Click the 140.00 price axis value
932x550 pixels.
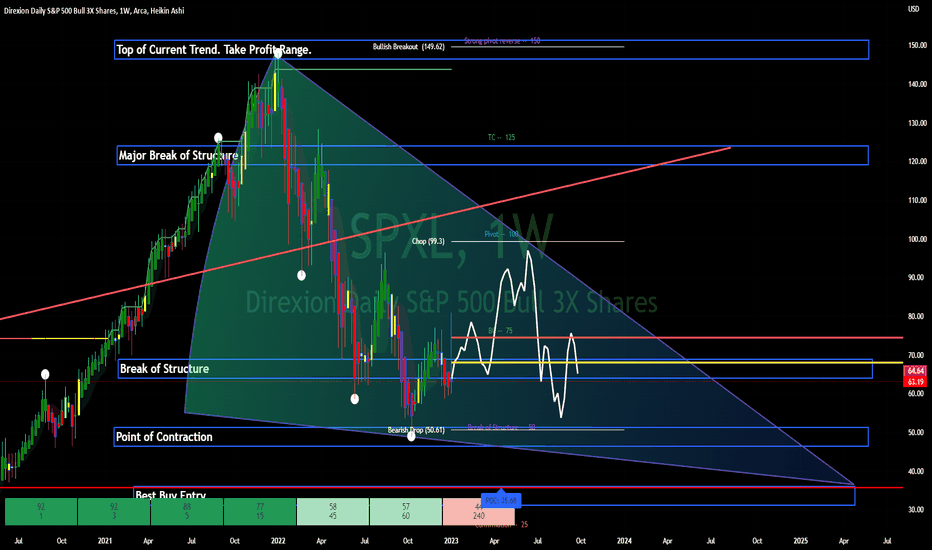pos(917,84)
